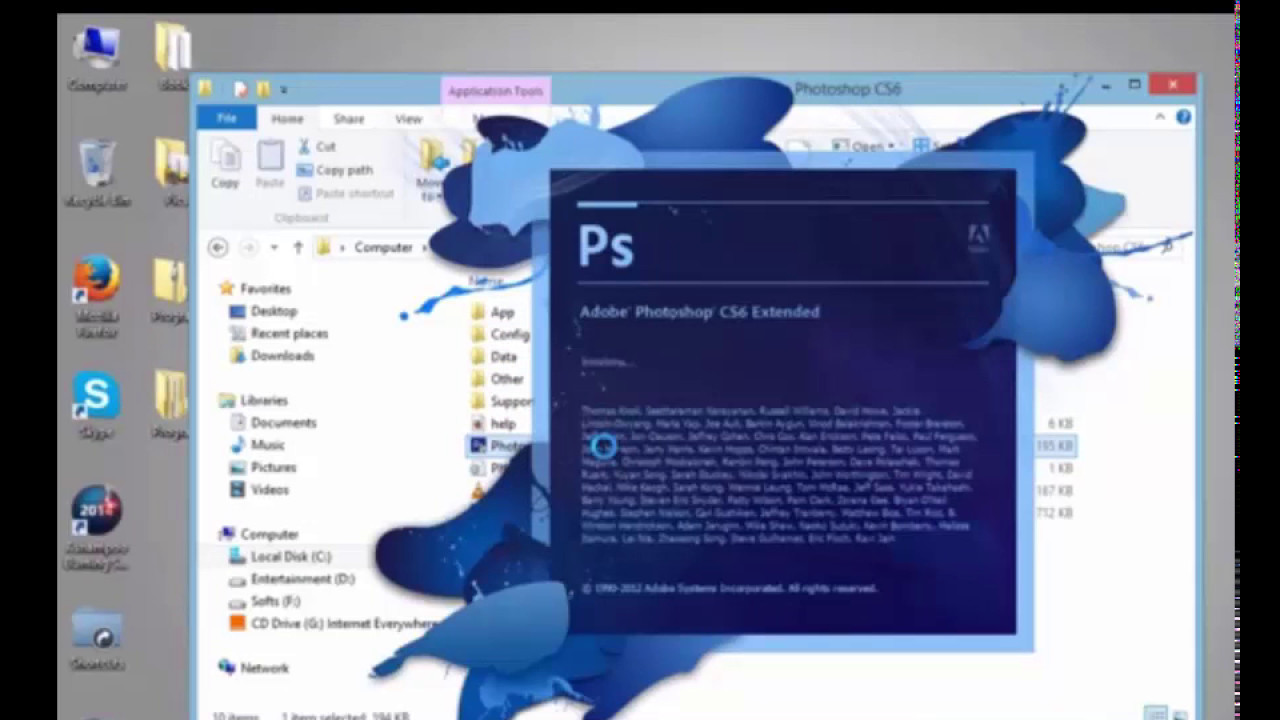Switch to the Share ribbon tab

tap(348, 118)
